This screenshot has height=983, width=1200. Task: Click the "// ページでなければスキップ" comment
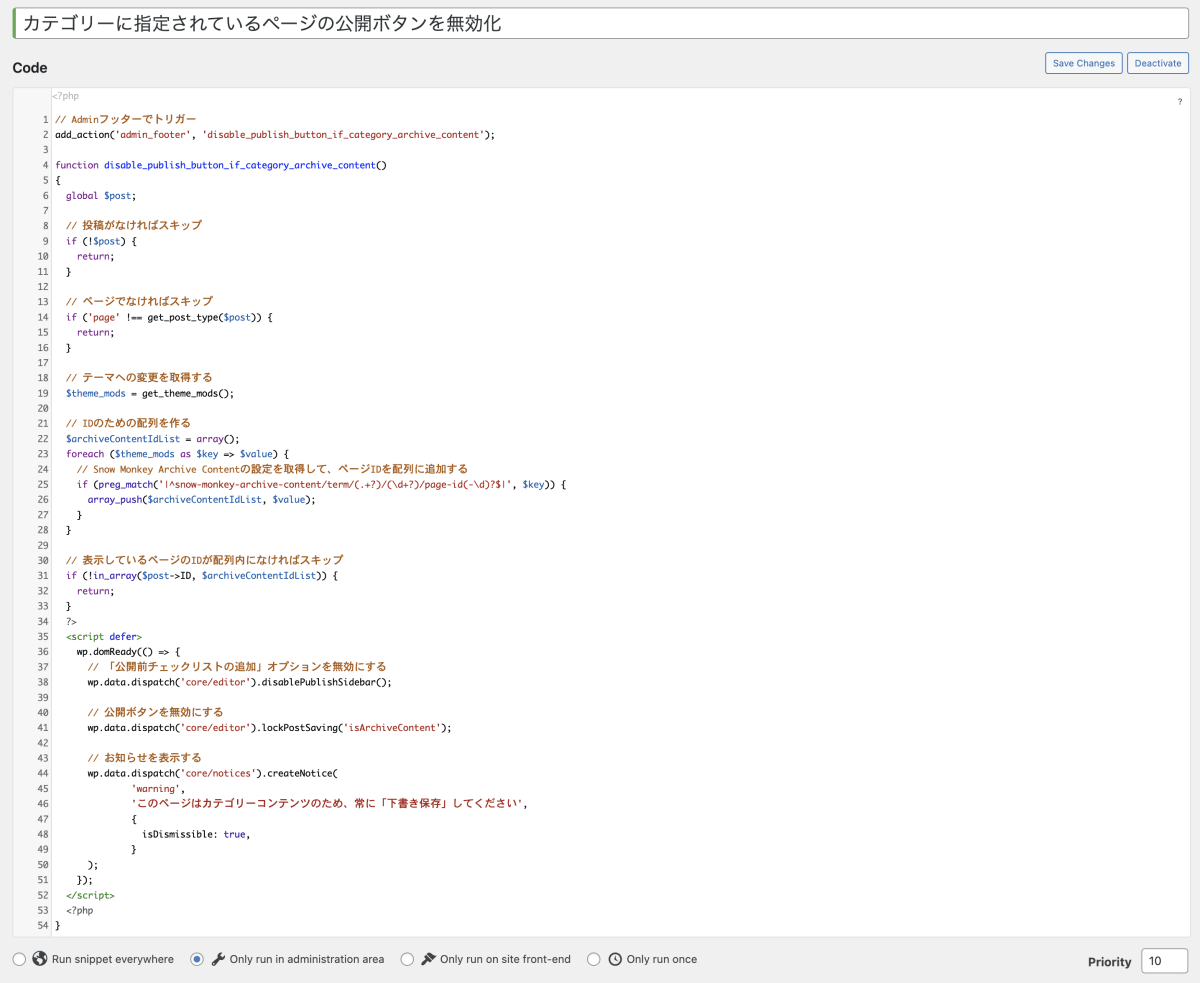click(139, 301)
